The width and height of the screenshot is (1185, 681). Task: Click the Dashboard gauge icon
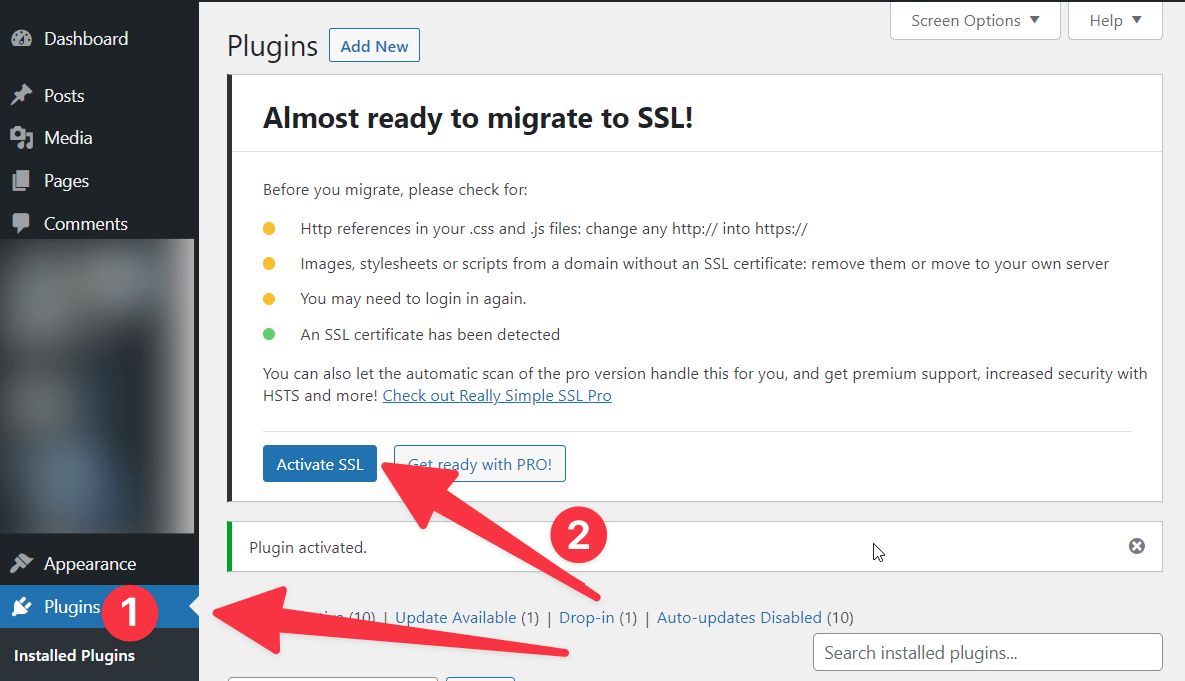[x=22, y=39]
